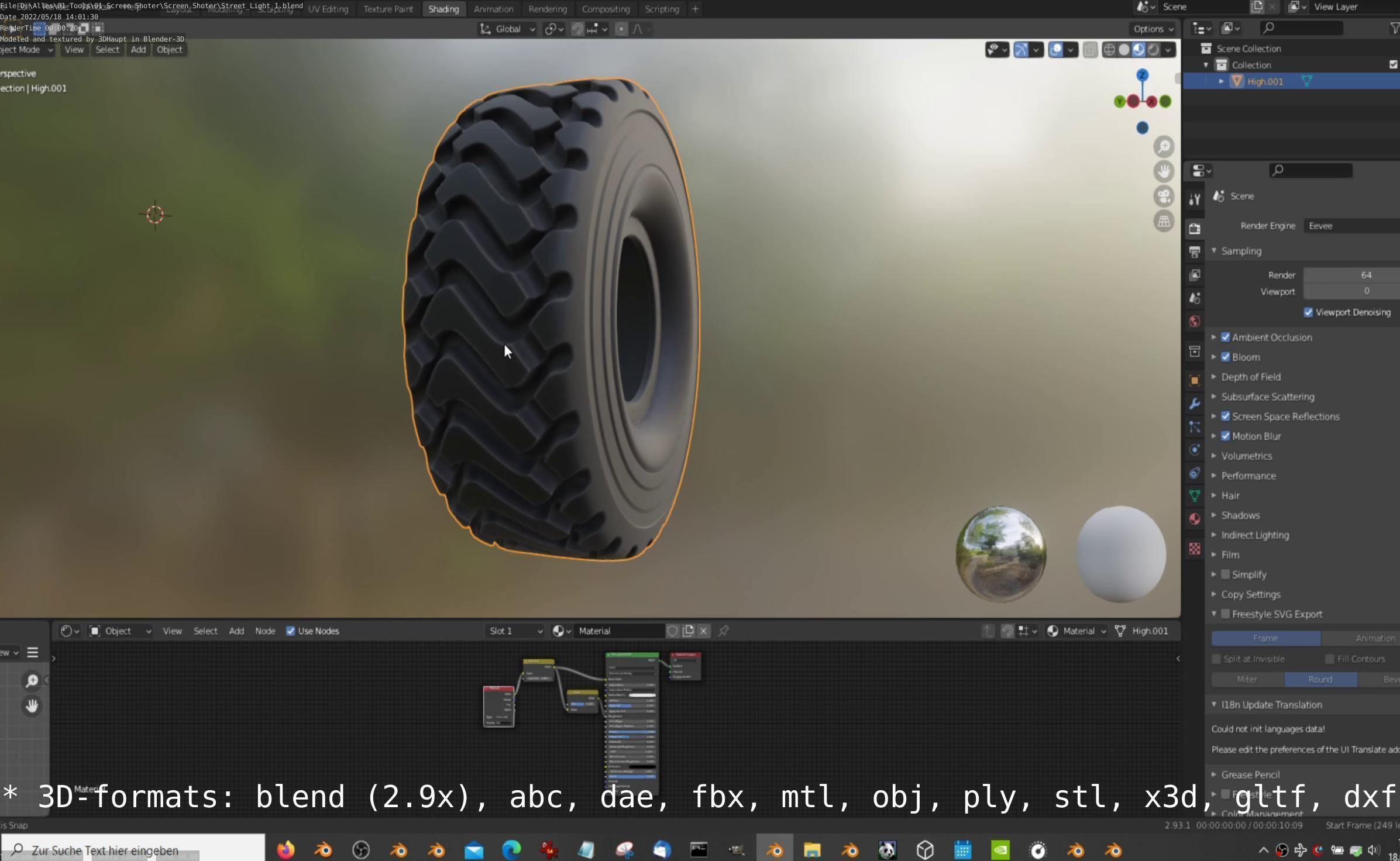Select wireframe viewport shading icon
1400x861 pixels.
(1109, 50)
